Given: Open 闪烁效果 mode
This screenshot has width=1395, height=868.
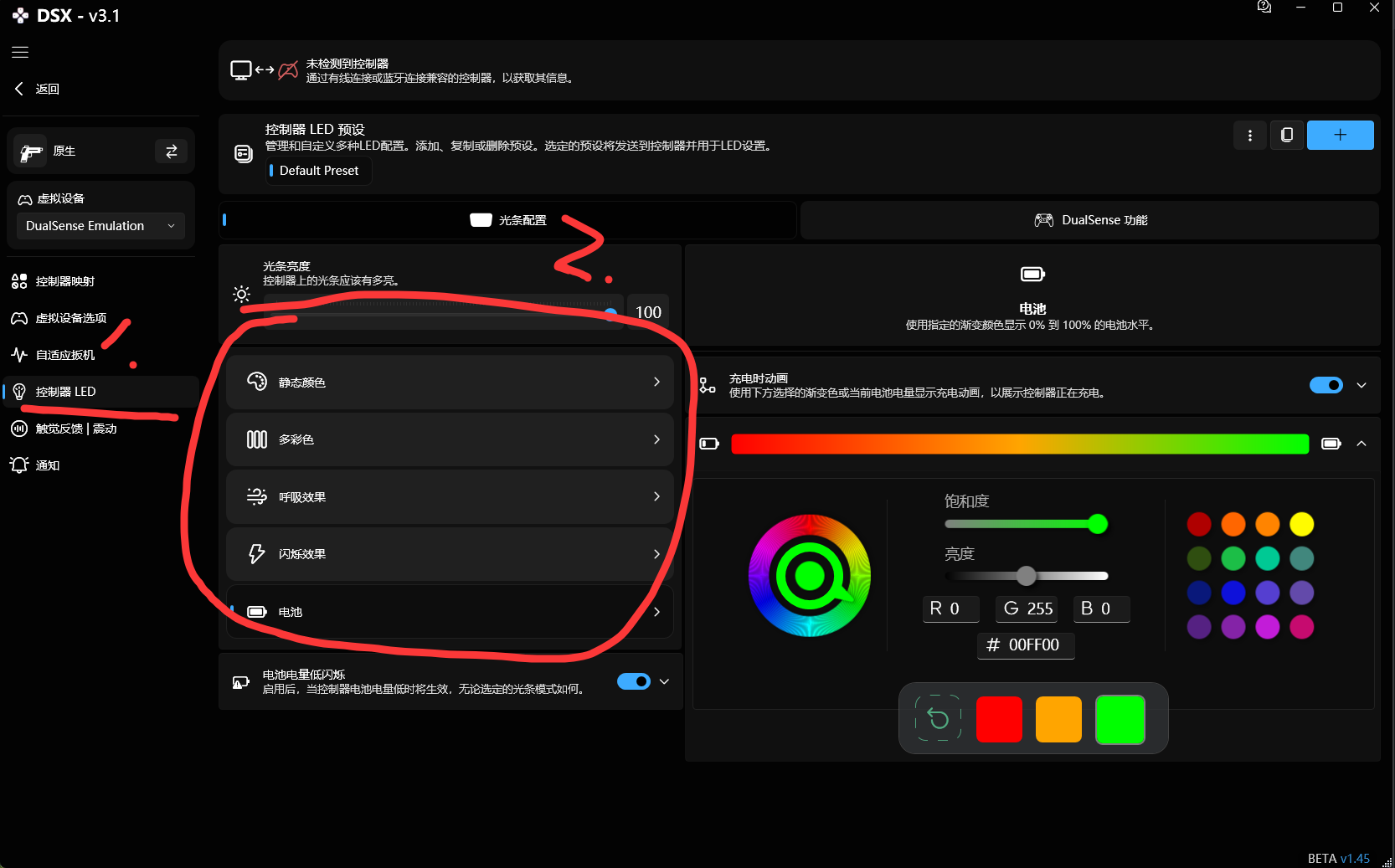Looking at the screenshot, I should point(450,554).
